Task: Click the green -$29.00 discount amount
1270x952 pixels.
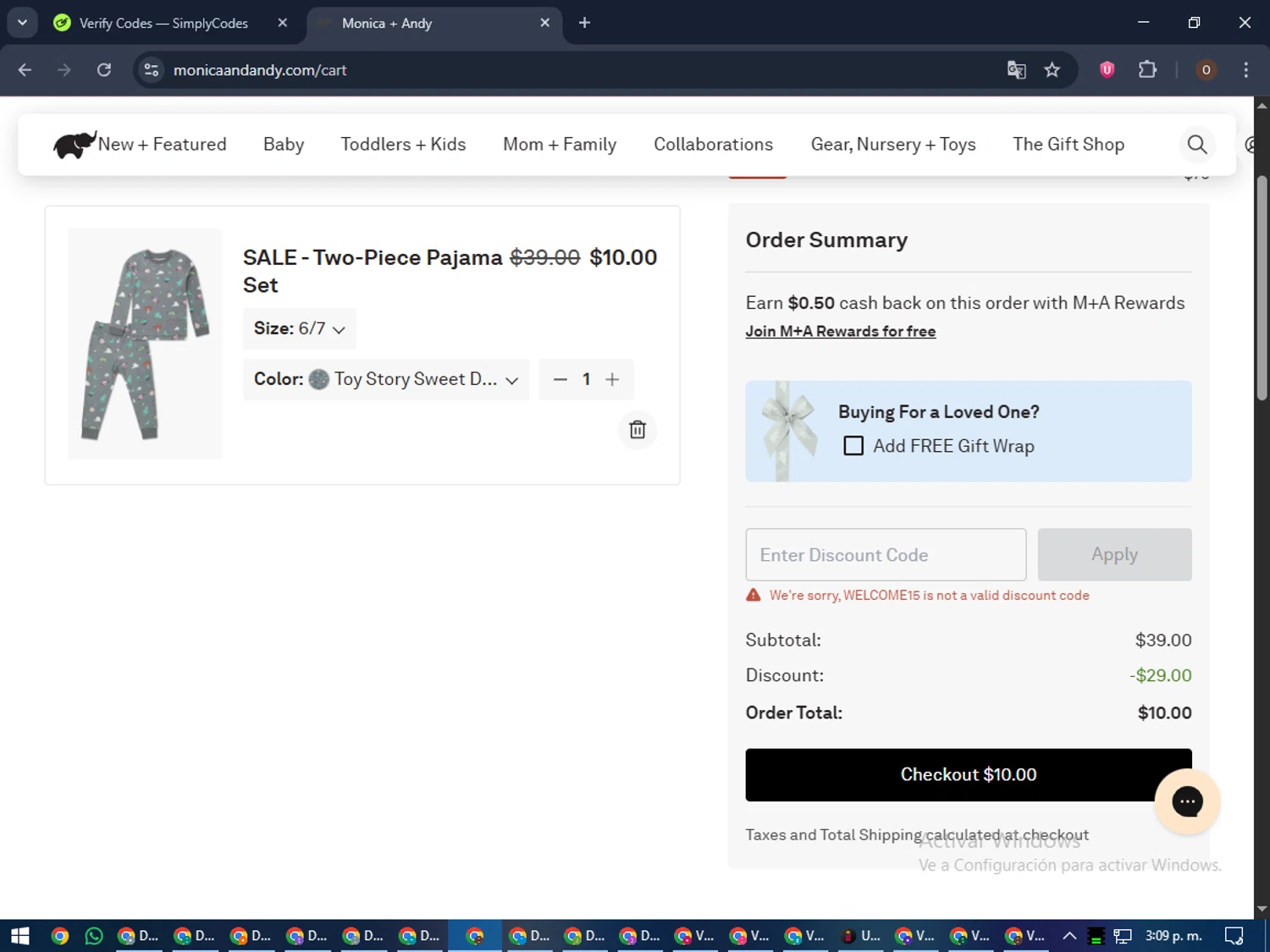Action: pos(1160,676)
